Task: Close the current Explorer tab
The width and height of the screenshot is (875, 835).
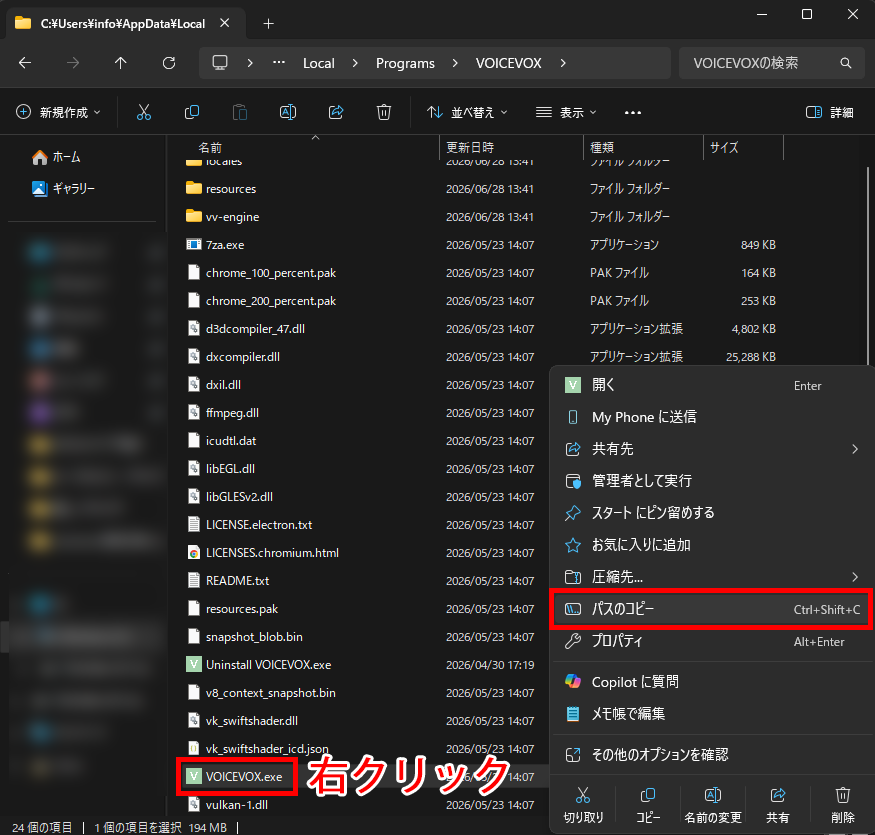Action: tap(224, 23)
